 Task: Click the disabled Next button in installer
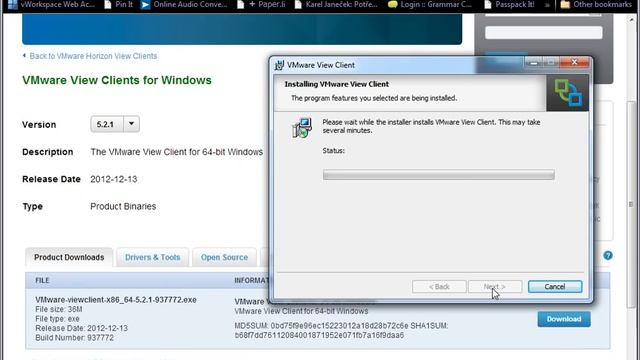pyautogui.click(x=495, y=287)
